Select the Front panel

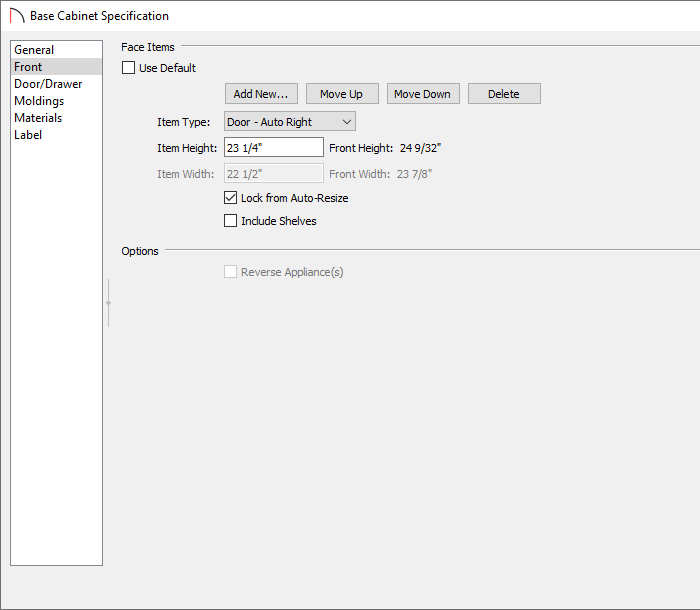click(56, 67)
